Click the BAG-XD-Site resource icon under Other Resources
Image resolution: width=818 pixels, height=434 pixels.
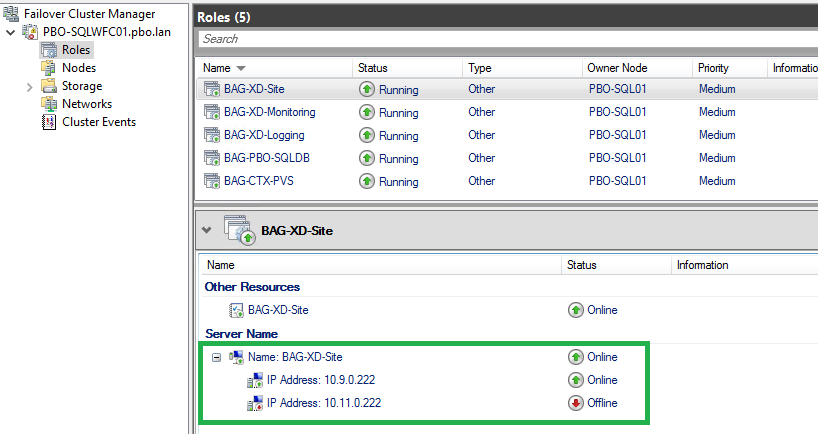click(237, 310)
